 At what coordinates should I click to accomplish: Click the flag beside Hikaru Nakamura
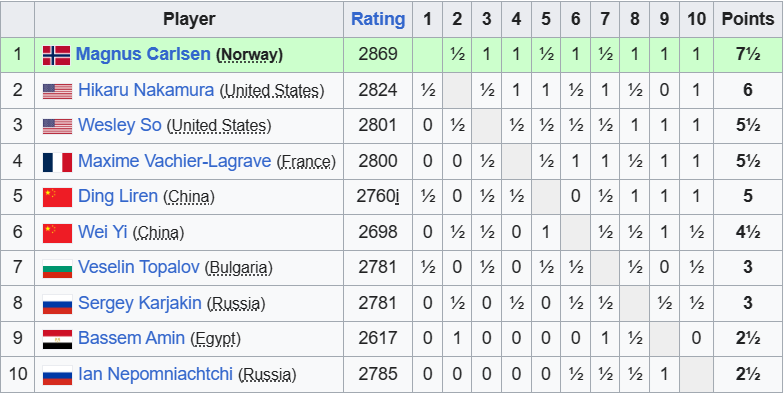[x=58, y=91]
